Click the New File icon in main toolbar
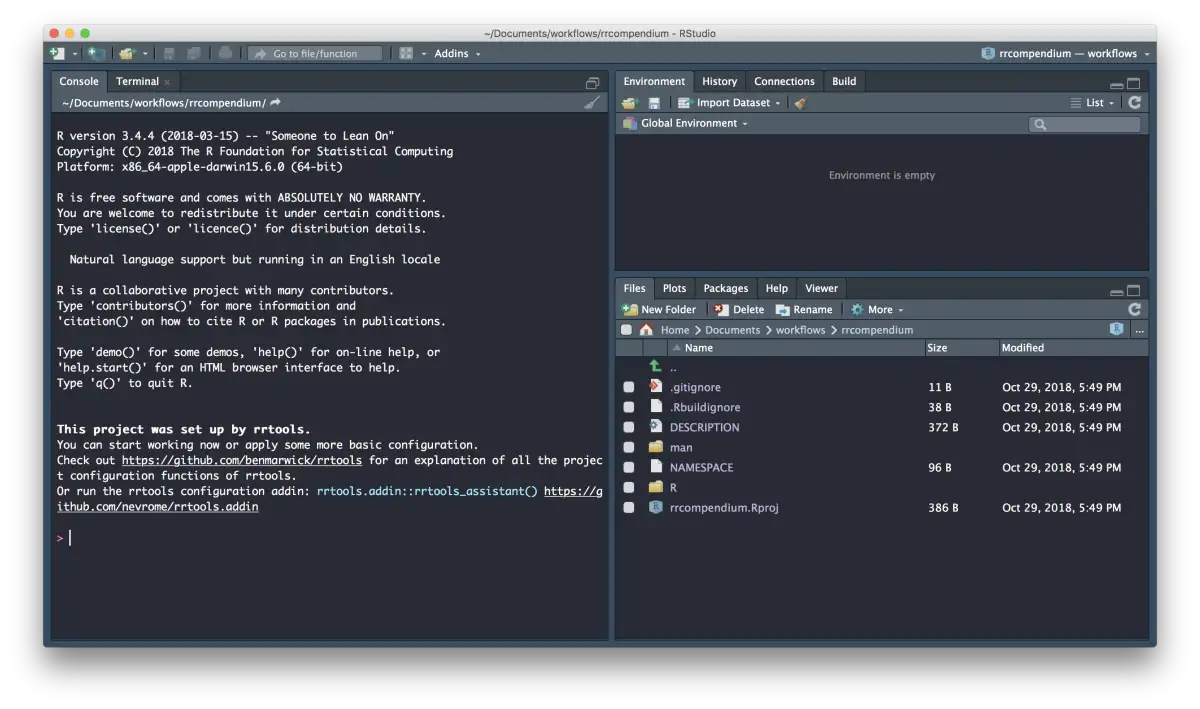The height and width of the screenshot is (709, 1200). [57, 53]
